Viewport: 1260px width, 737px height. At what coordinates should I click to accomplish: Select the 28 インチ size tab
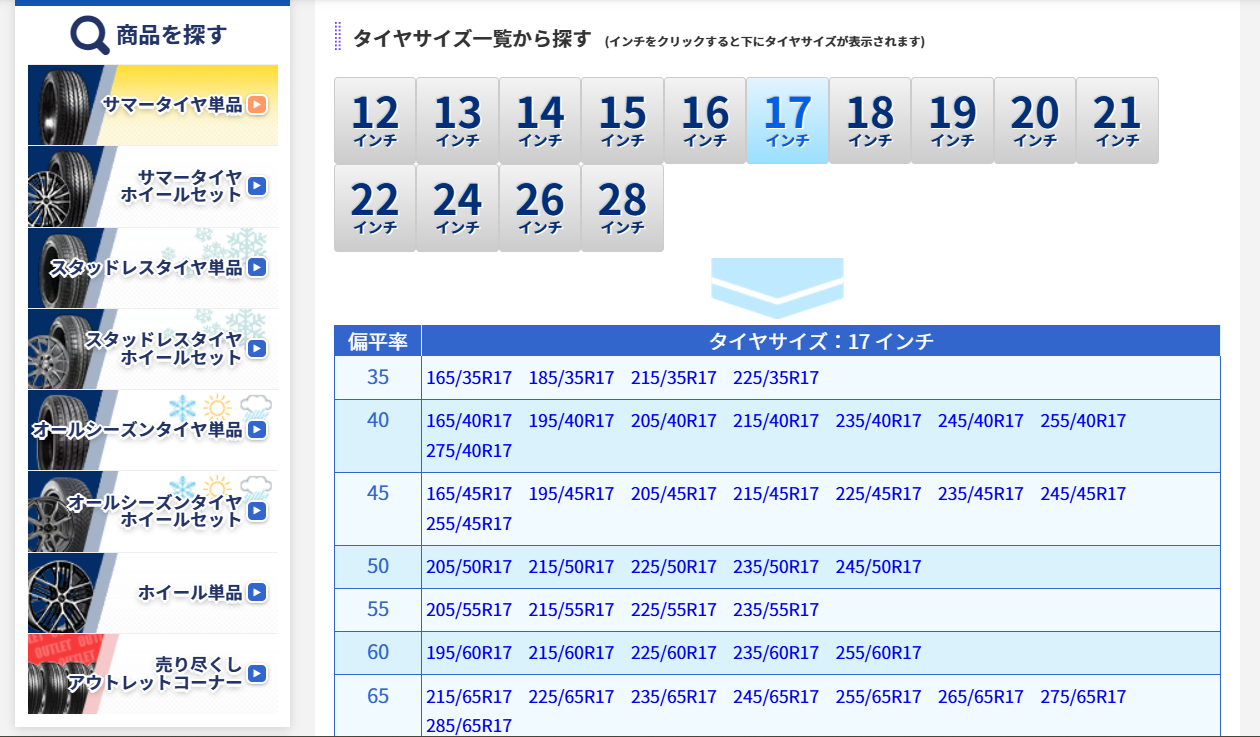622,208
